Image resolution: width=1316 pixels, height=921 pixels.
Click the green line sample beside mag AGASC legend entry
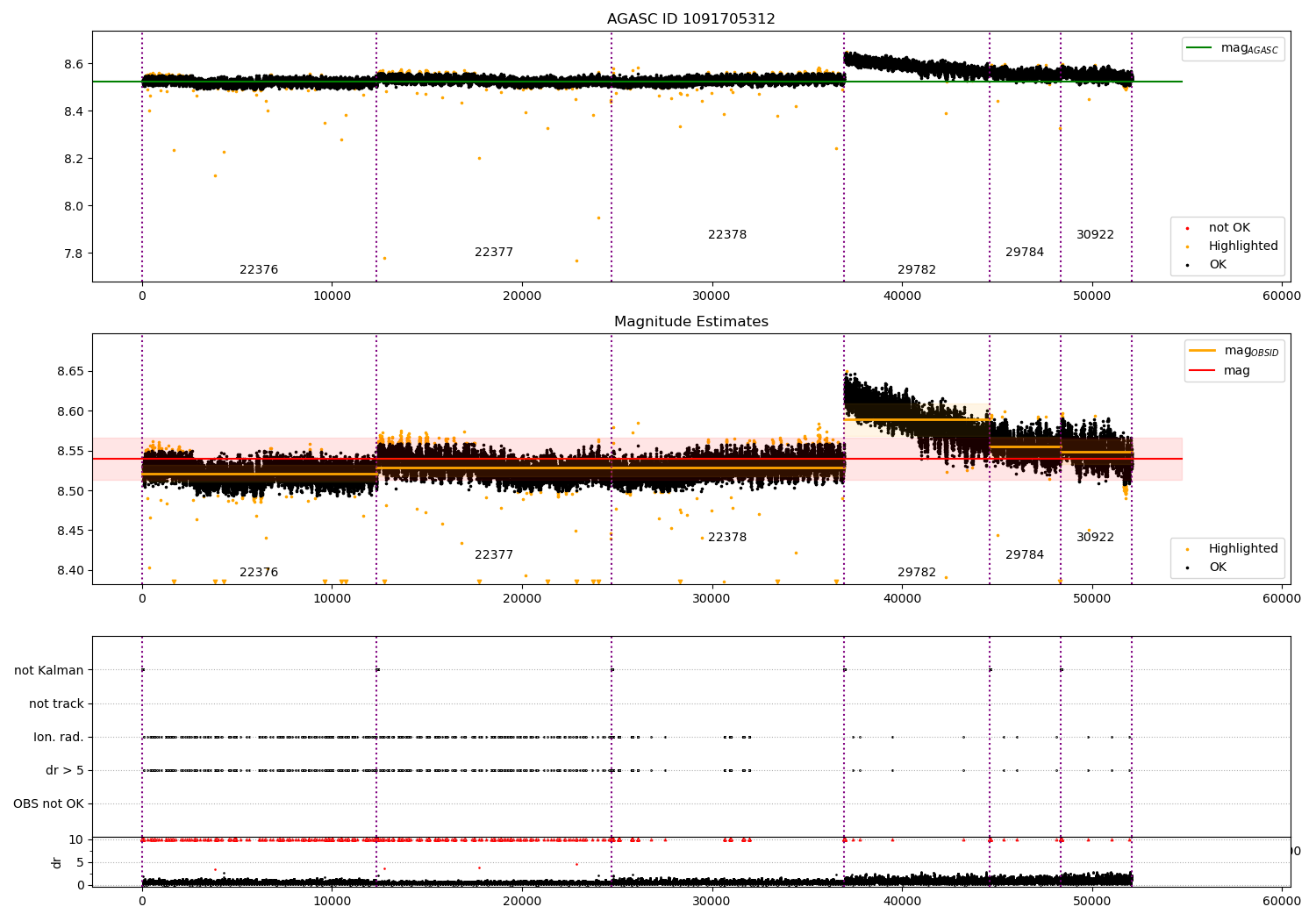pos(1199,48)
